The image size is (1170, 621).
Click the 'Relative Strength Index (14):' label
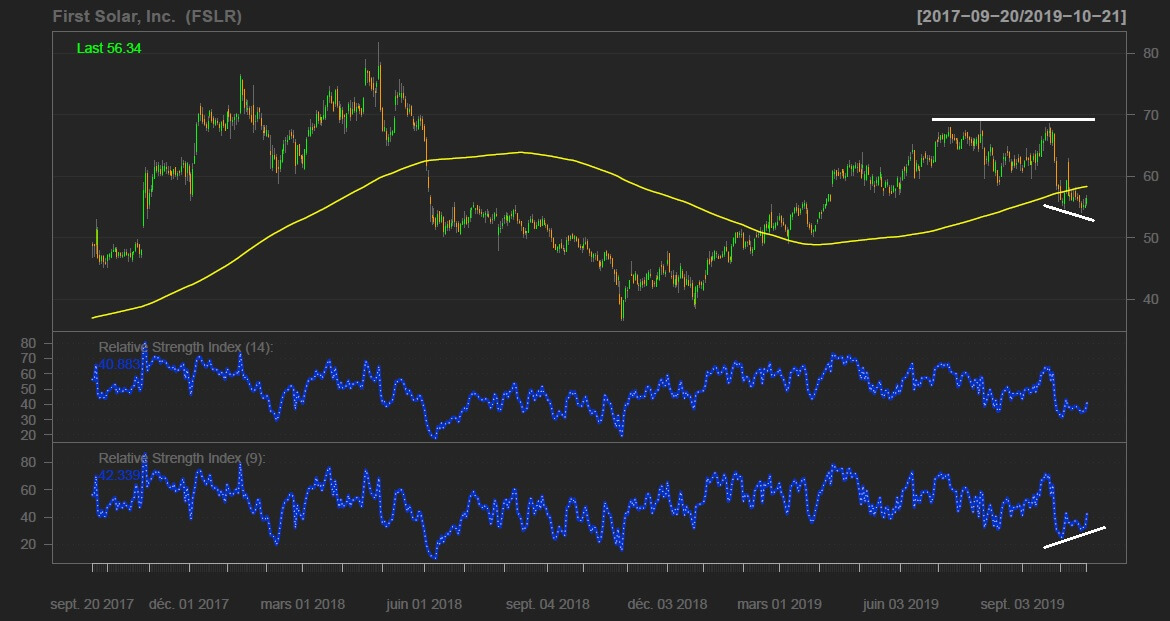click(186, 347)
